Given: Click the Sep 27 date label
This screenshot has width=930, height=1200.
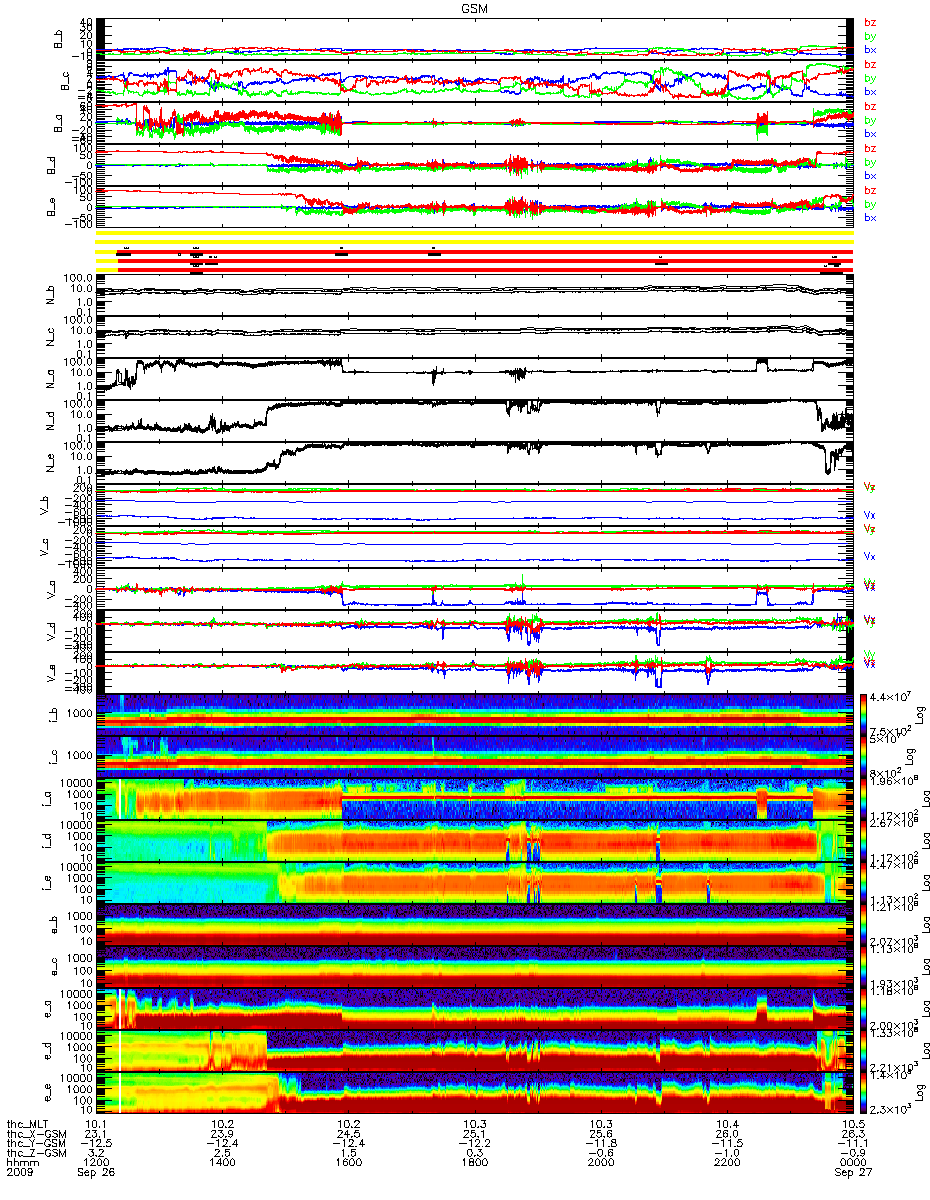Looking at the screenshot, I should [x=853, y=1174].
